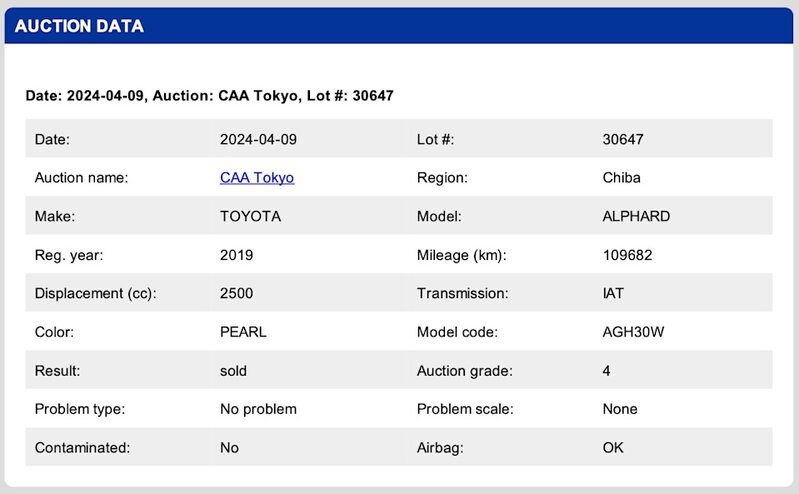799x494 pixels.
Task: Select the AGH30W model code value
Action: [633, 332]
